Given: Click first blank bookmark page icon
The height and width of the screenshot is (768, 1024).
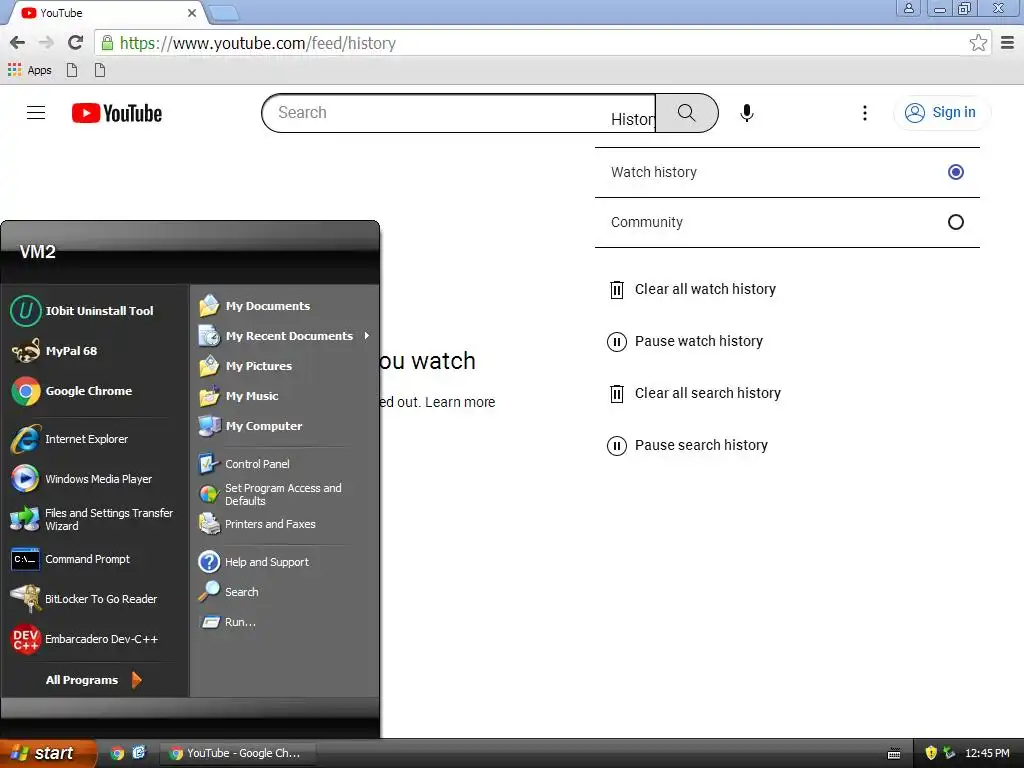Looking at the screenshot, I should pyautogui.click(x=72, y=70).
